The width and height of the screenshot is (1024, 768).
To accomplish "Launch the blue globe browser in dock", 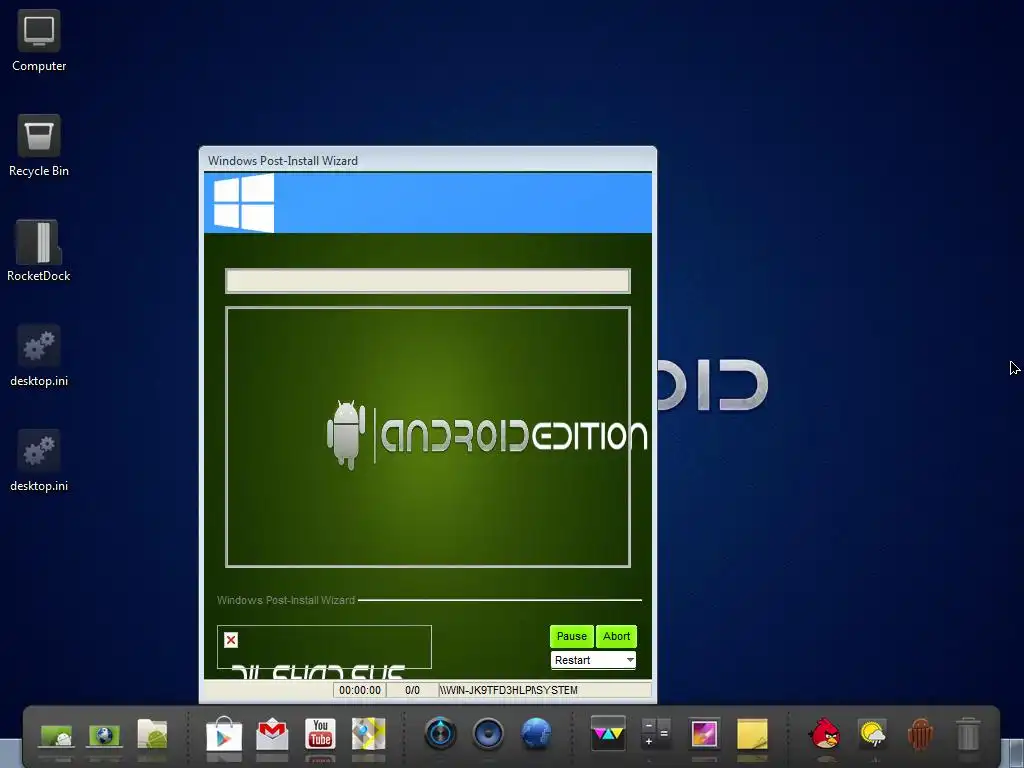I will 536,734.
